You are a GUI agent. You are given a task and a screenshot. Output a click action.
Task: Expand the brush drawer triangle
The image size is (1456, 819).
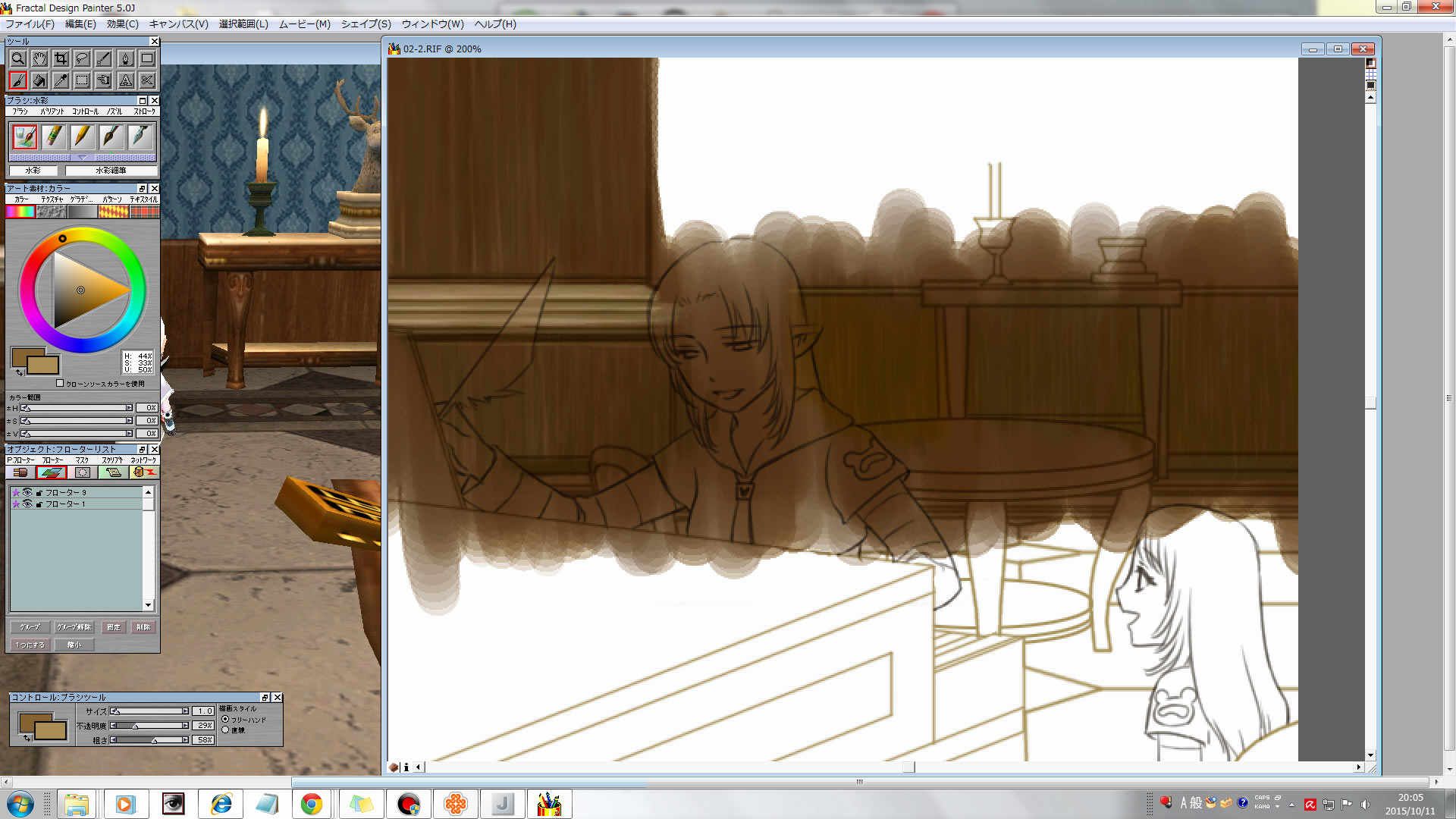[x=82, y=158]
